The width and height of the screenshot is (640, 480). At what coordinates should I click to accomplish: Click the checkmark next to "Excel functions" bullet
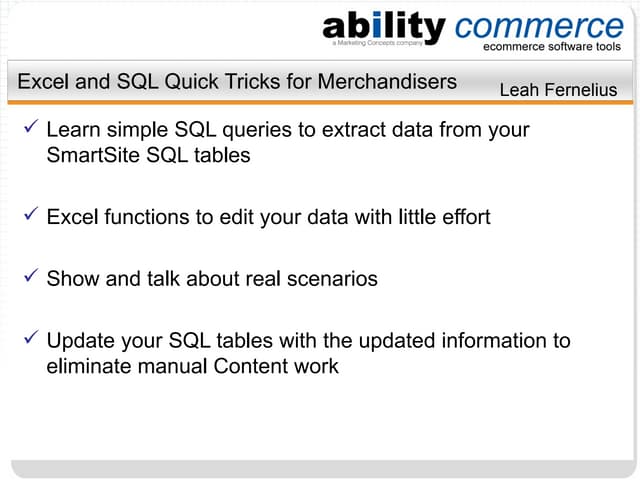tap(29, 214)
